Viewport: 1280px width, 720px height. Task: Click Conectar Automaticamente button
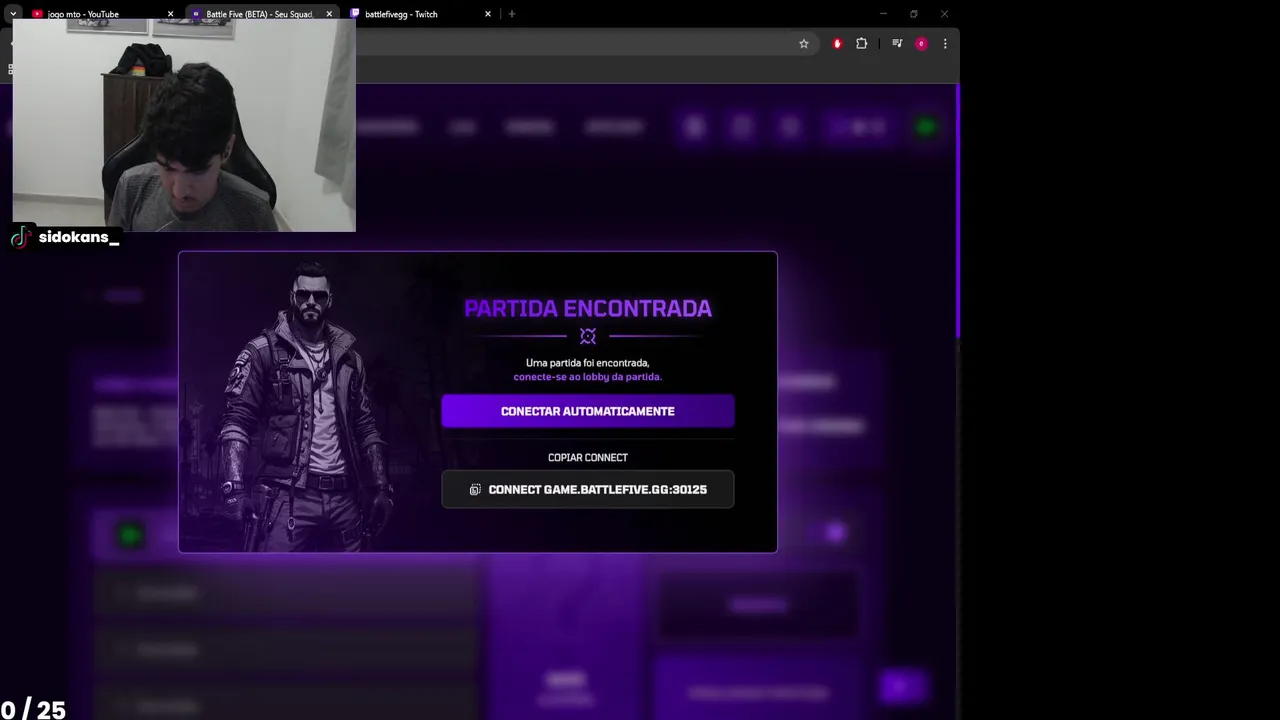tap(588, 411)
